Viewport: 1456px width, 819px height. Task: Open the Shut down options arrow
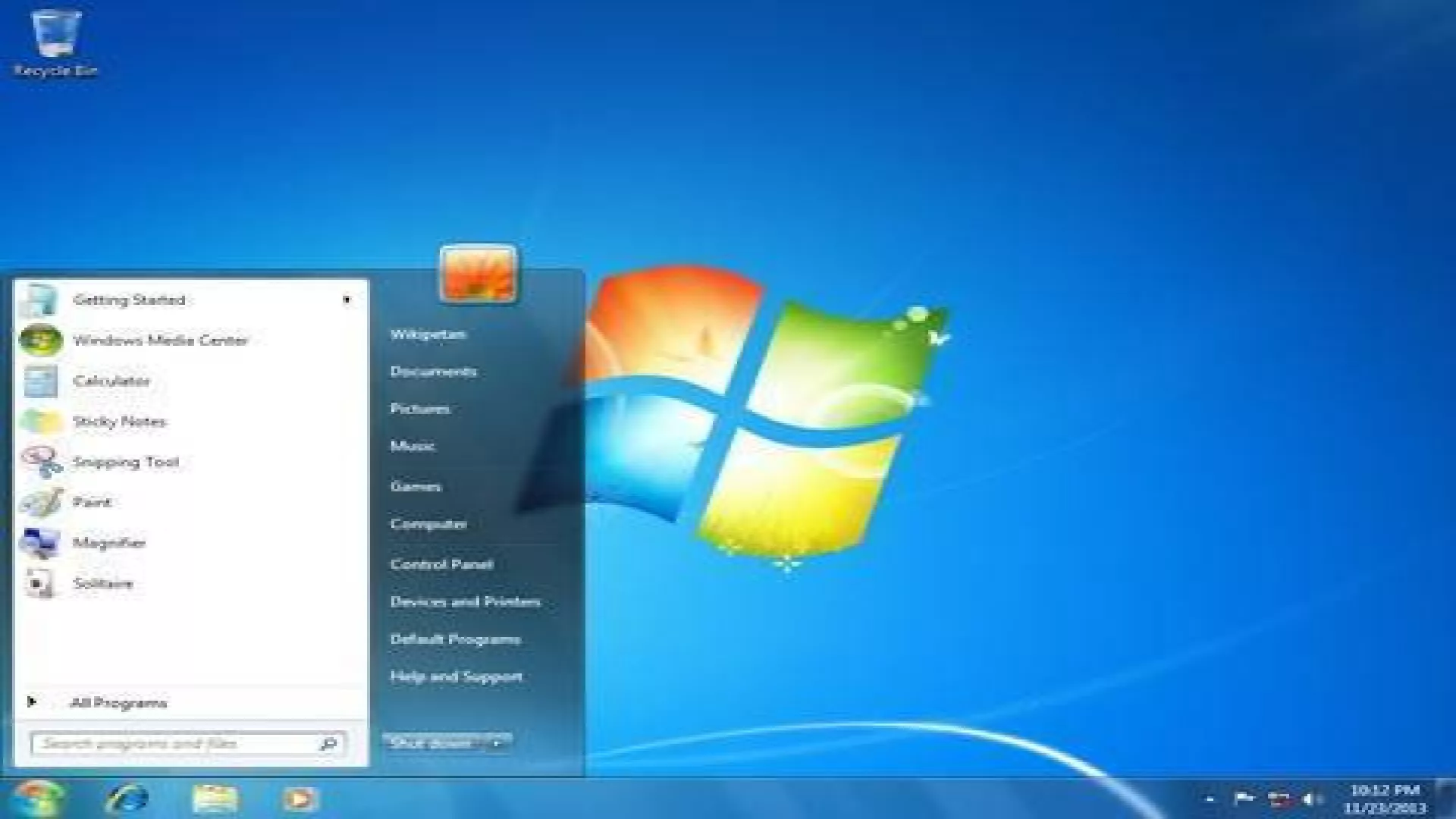497,743
